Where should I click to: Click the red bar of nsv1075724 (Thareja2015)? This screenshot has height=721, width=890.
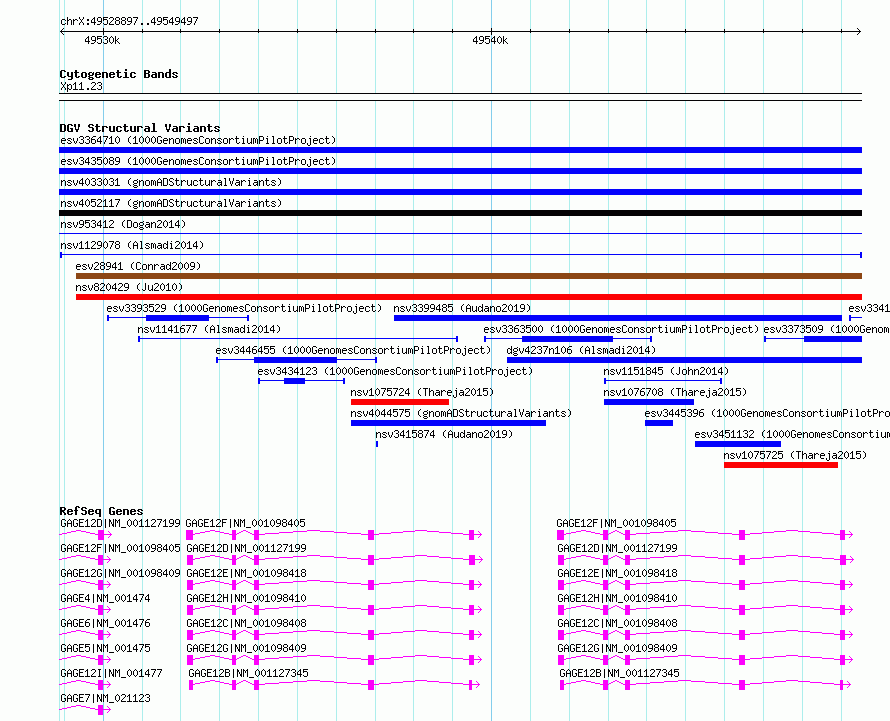coord(400,402)
